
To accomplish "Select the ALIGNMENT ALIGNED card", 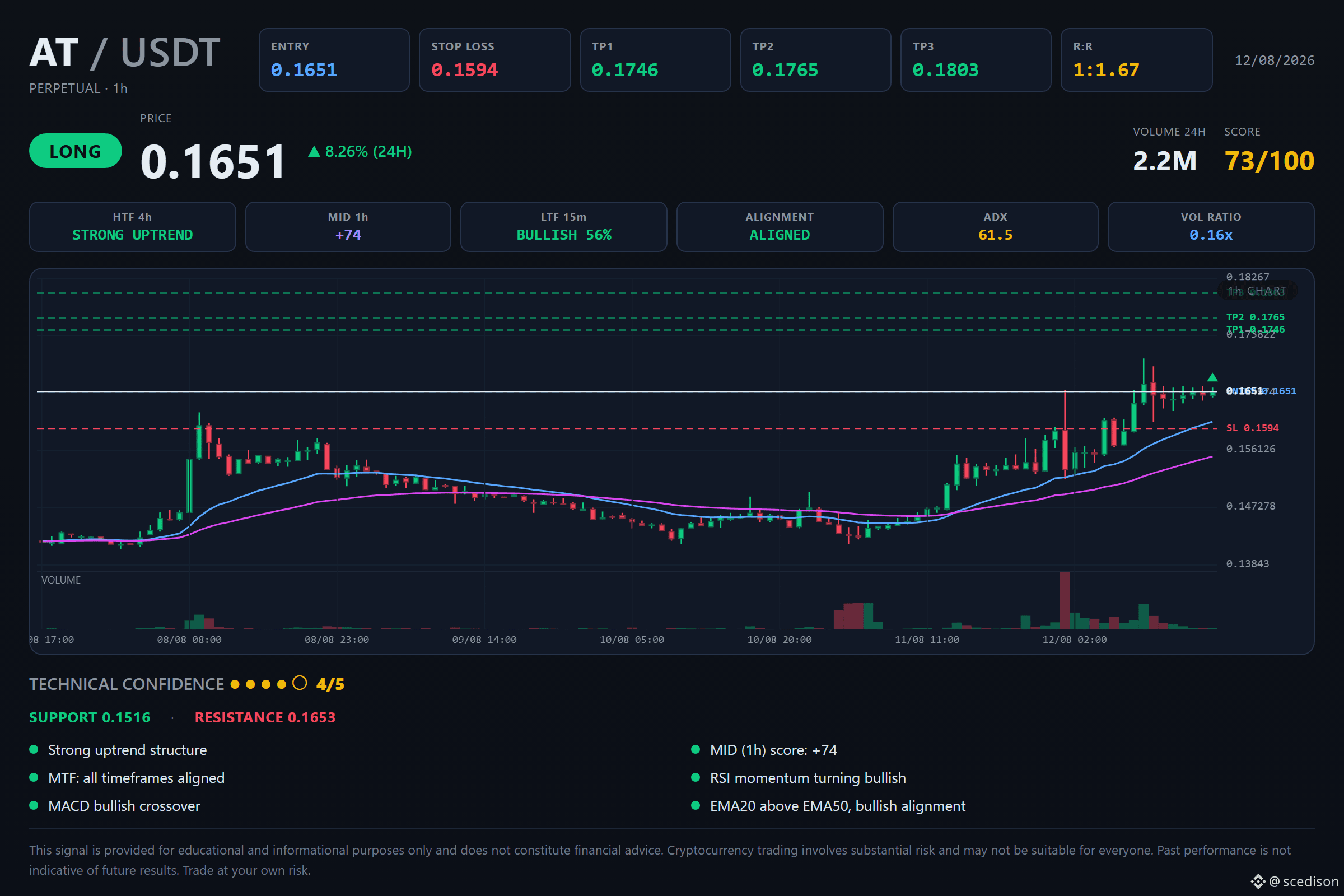I will [x=780, y=227].
